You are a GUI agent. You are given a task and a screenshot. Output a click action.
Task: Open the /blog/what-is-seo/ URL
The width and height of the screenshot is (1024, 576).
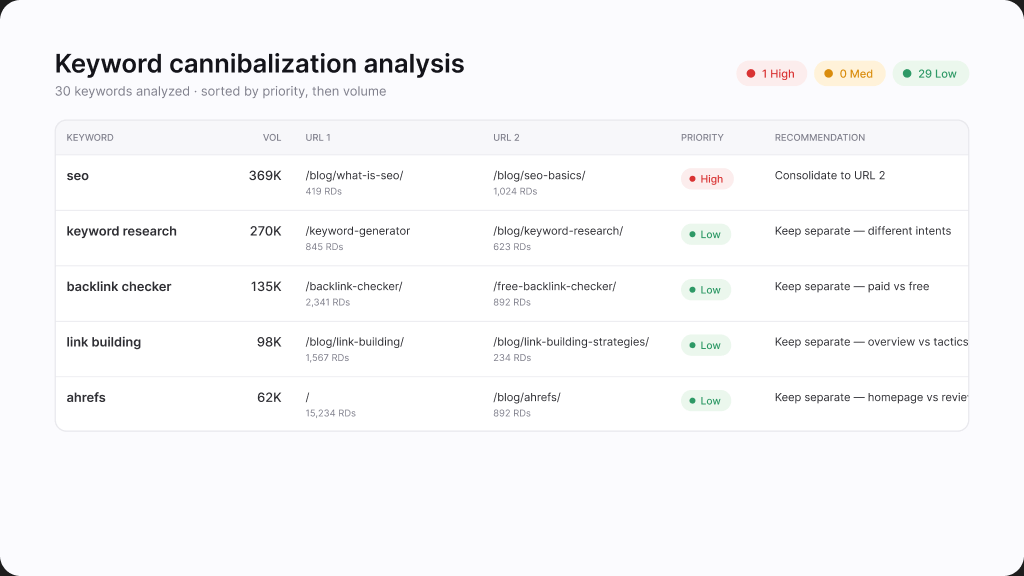point(355,176)
